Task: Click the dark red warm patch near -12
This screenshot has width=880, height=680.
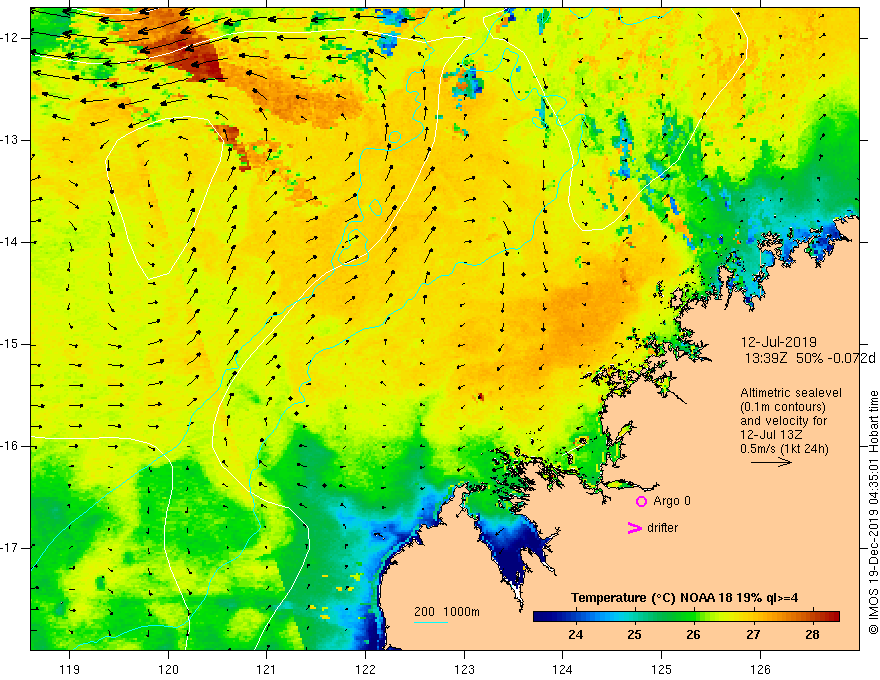Action: (x=196, y=56)
